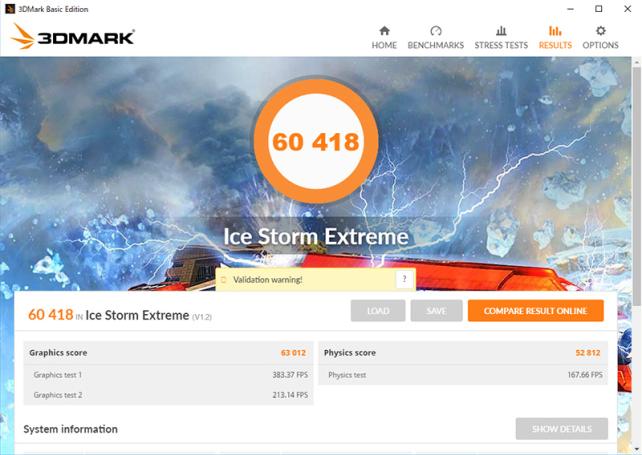Click the Graphics score heading
642x455 pixels.
pos(58,353)
